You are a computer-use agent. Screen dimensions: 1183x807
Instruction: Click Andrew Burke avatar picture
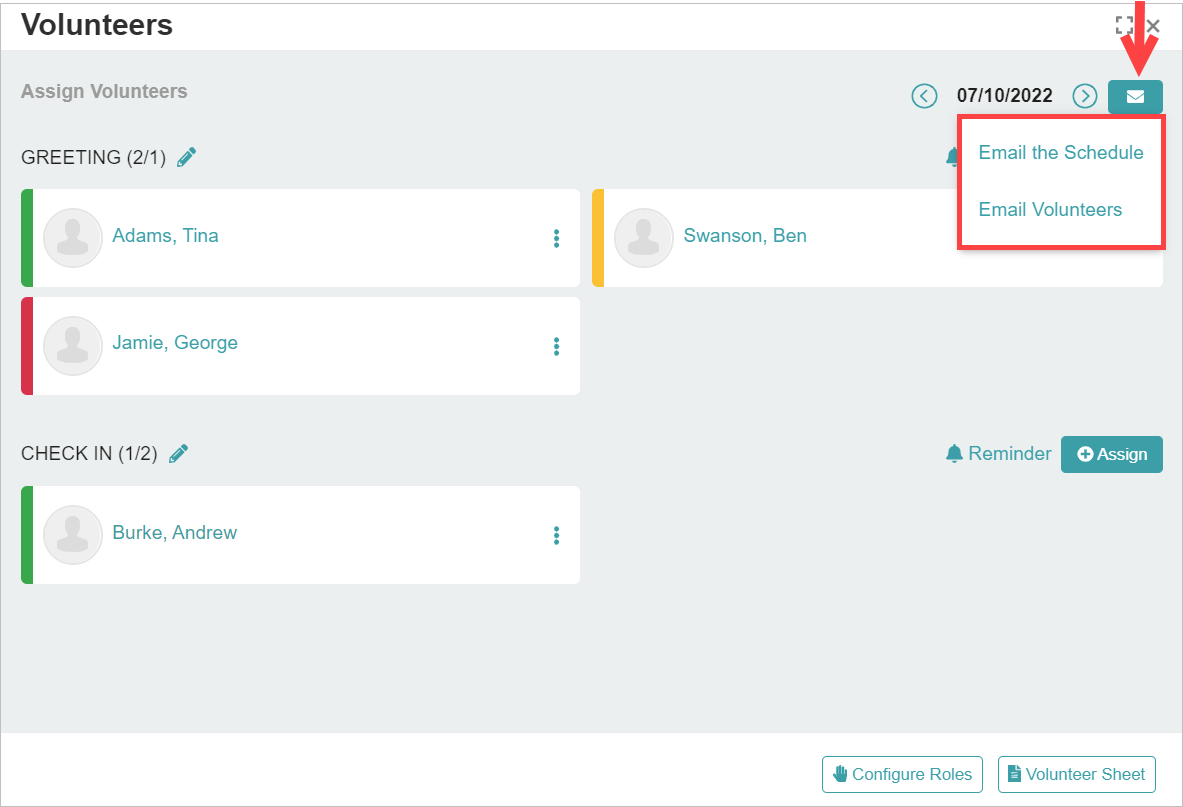click(72, 535)
